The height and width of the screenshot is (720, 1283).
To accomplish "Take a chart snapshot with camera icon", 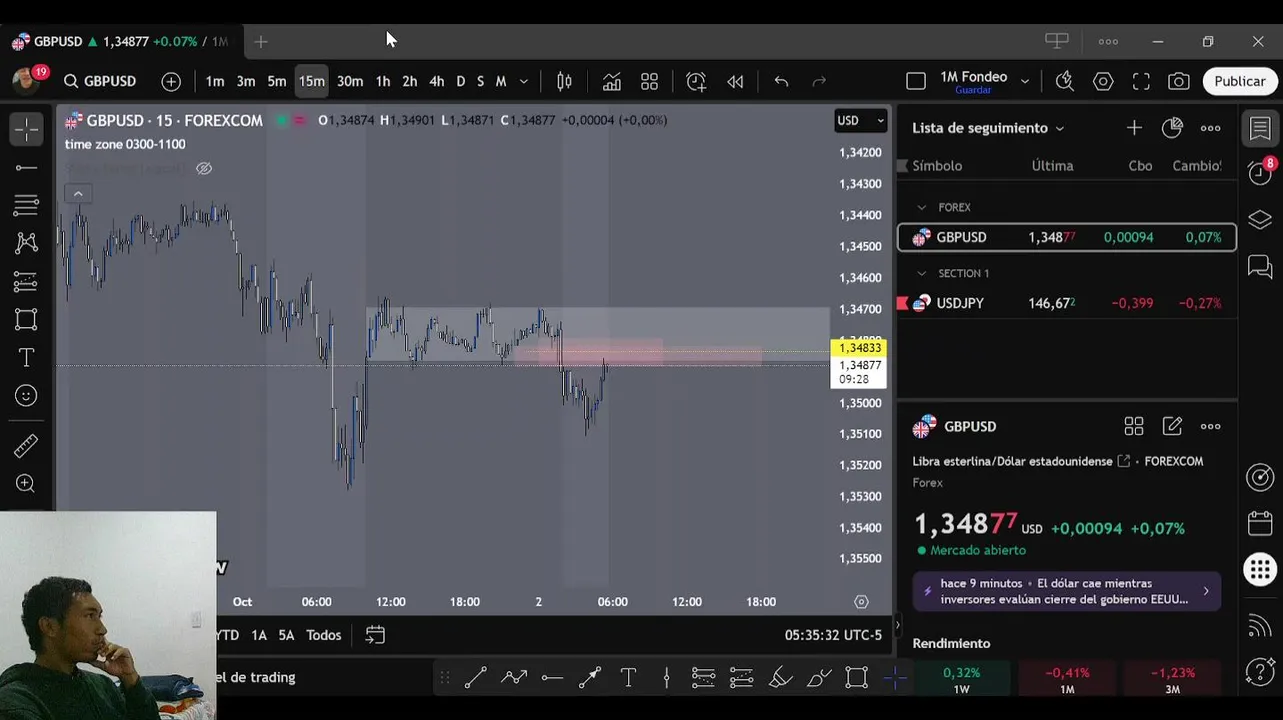I will 1179,81.
